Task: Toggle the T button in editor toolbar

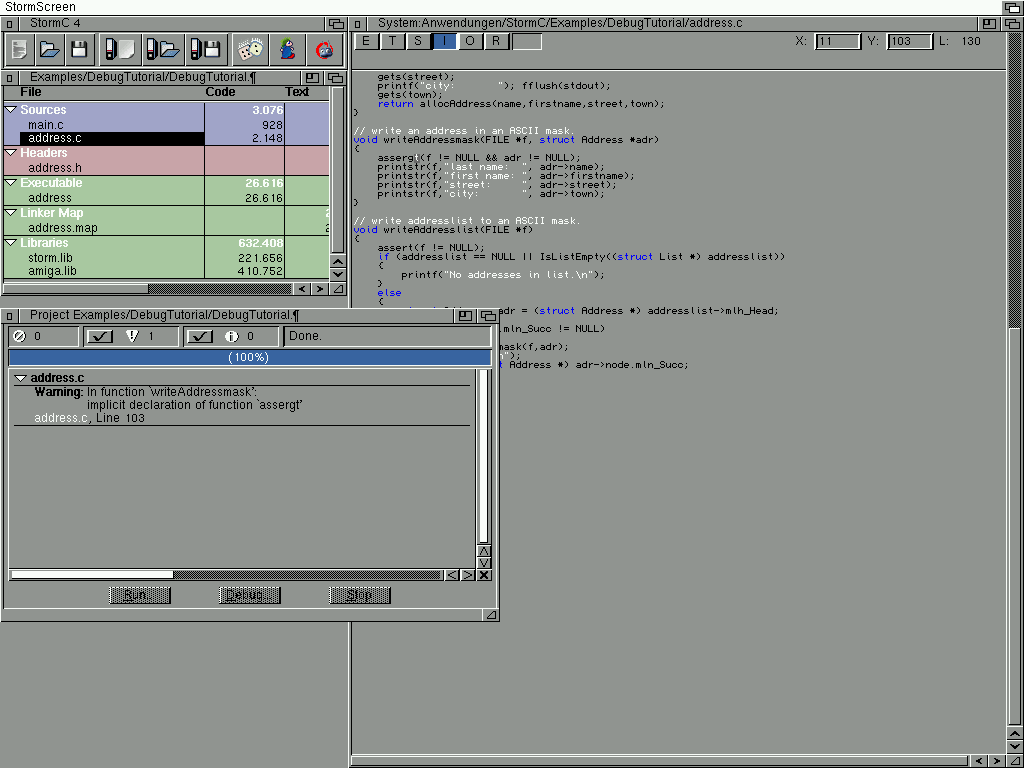Action: [x=392, y=41]
